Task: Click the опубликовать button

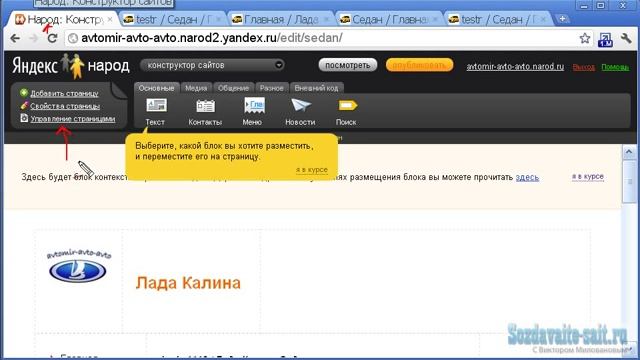Action: 419,65
